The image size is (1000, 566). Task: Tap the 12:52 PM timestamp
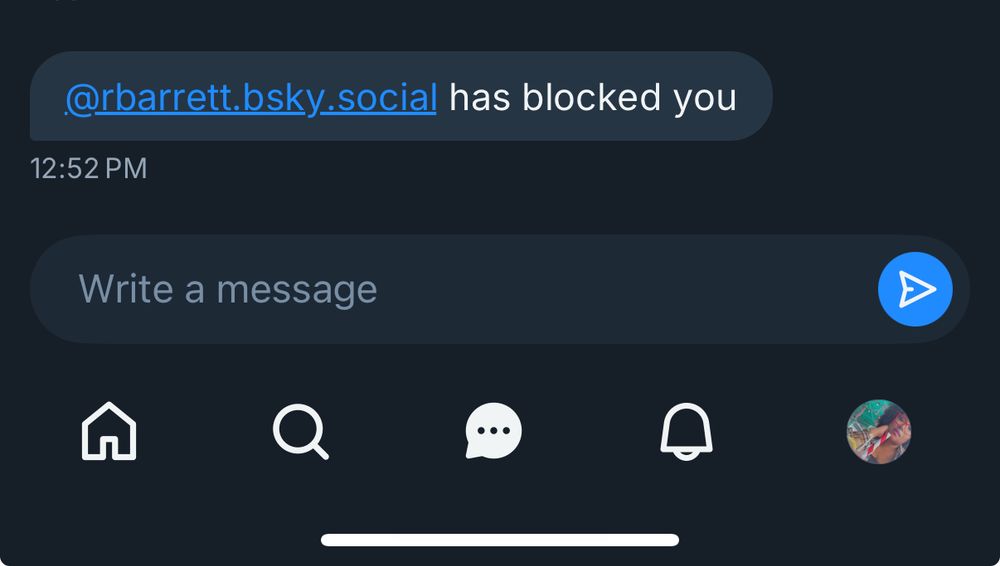[x=89, y=168]
